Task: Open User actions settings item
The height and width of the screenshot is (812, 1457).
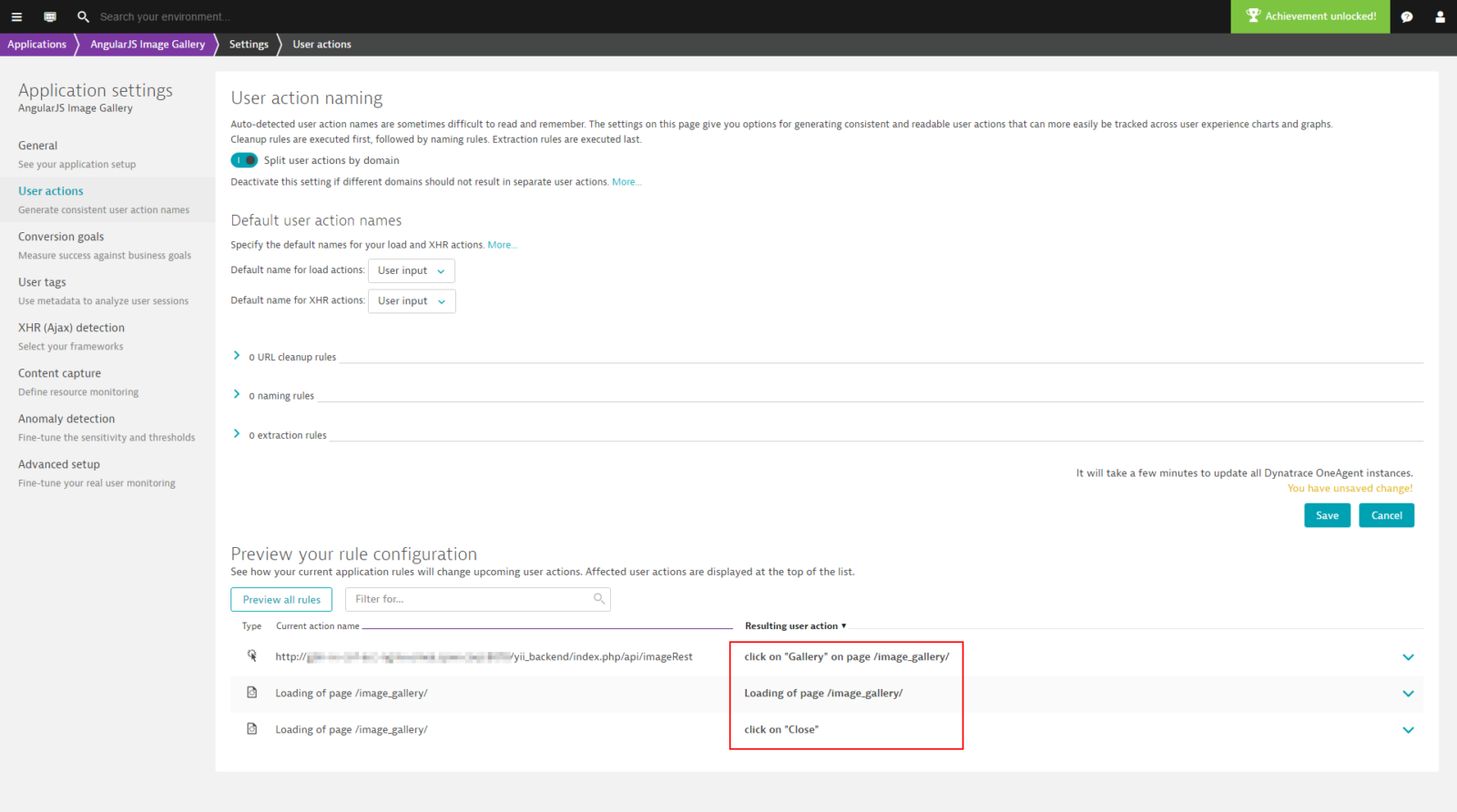Action: pos(107,199)
